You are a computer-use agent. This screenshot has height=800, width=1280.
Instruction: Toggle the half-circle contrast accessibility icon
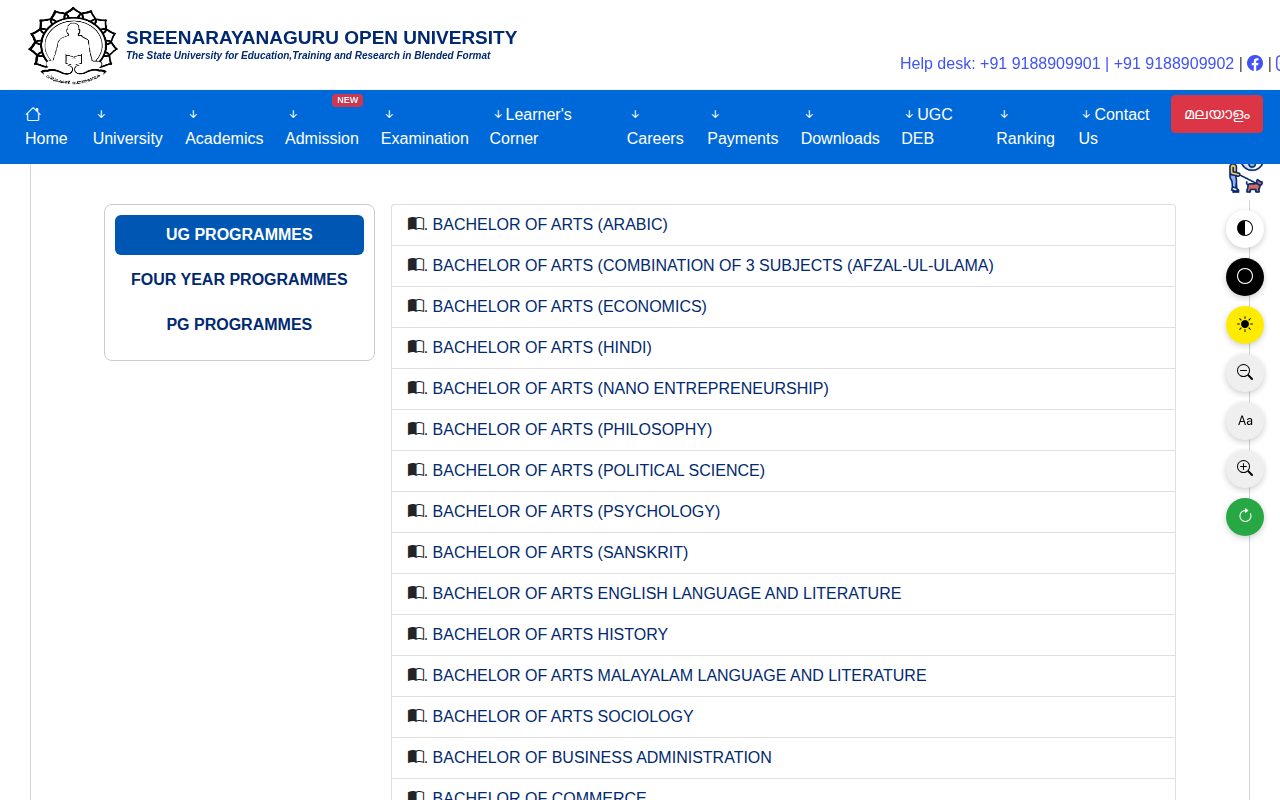click(1245, 228)
